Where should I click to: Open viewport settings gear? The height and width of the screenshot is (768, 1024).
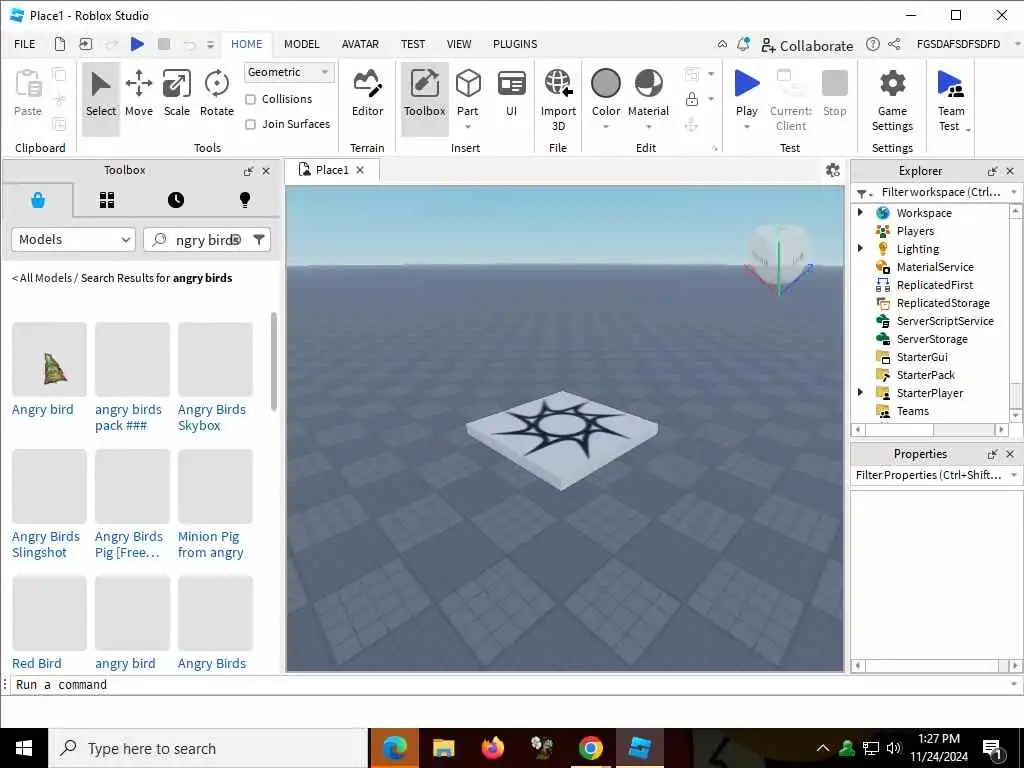pyautogui.click(x=833, y=170)
